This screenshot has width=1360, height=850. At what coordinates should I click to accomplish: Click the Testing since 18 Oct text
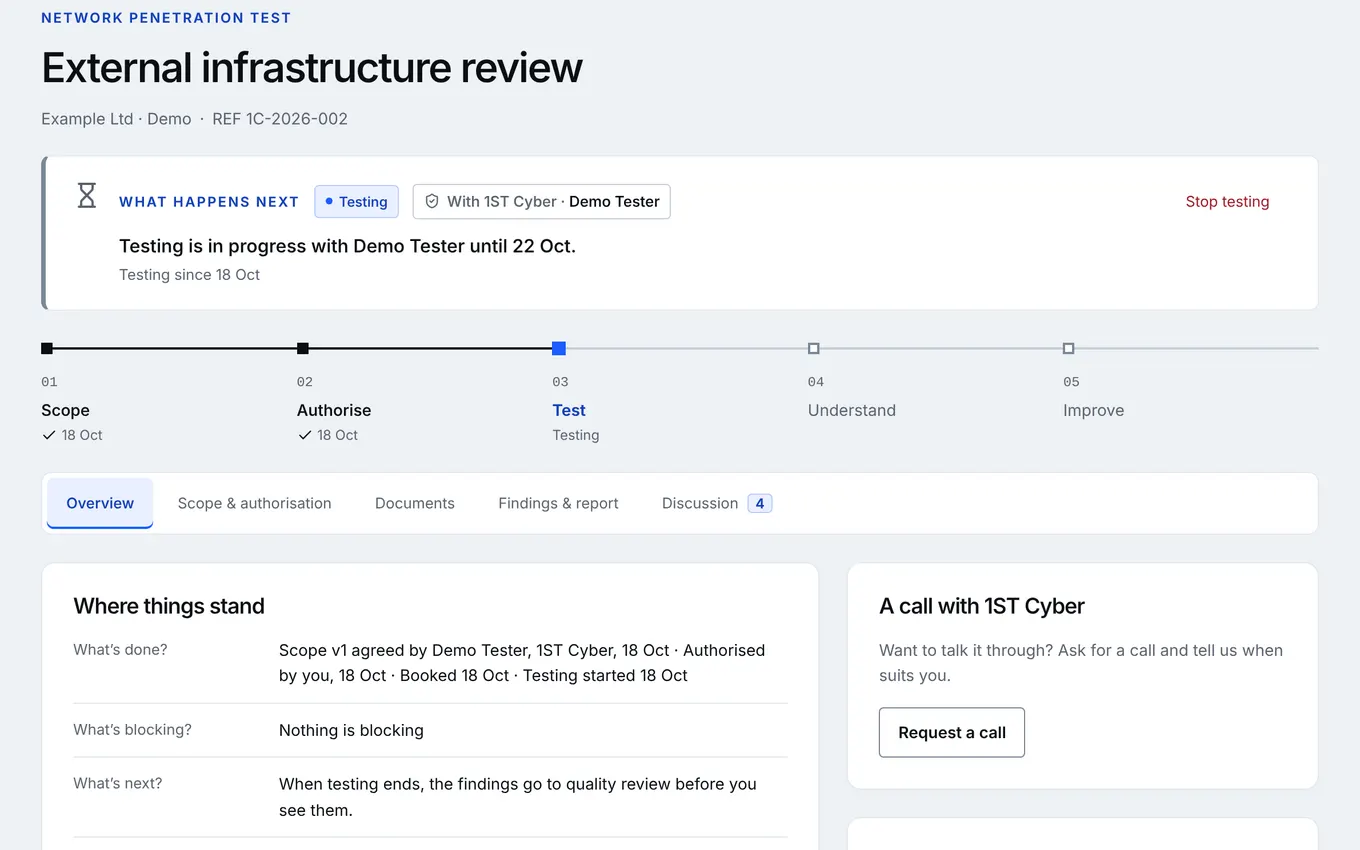click(189, 274)
